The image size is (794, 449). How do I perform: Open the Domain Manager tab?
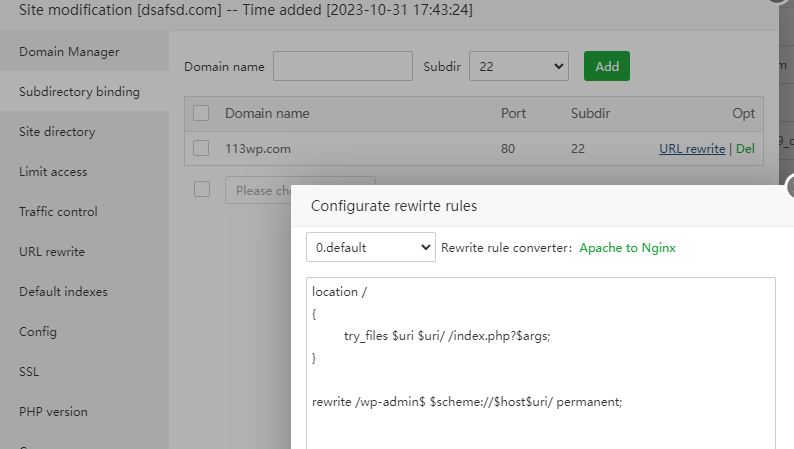[x=69, y=51]
